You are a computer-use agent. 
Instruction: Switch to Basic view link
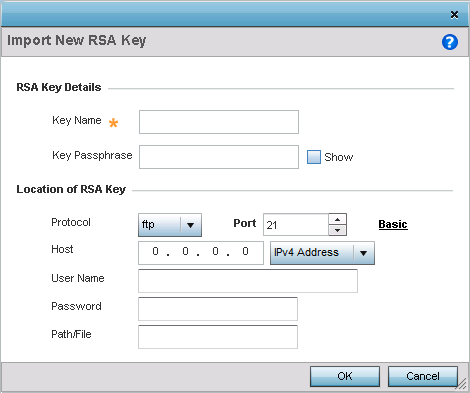coord(393,224)
